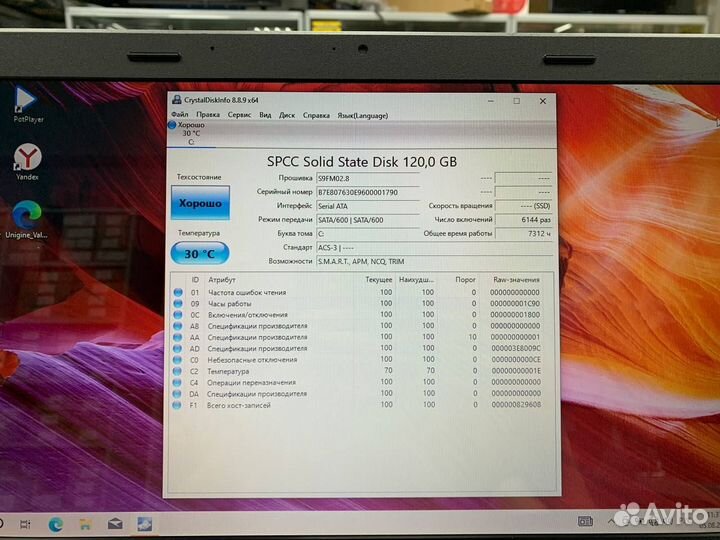This screenshot has height=540, width=720.
Task: Open the Вид menu
Action: click(265, 115)
